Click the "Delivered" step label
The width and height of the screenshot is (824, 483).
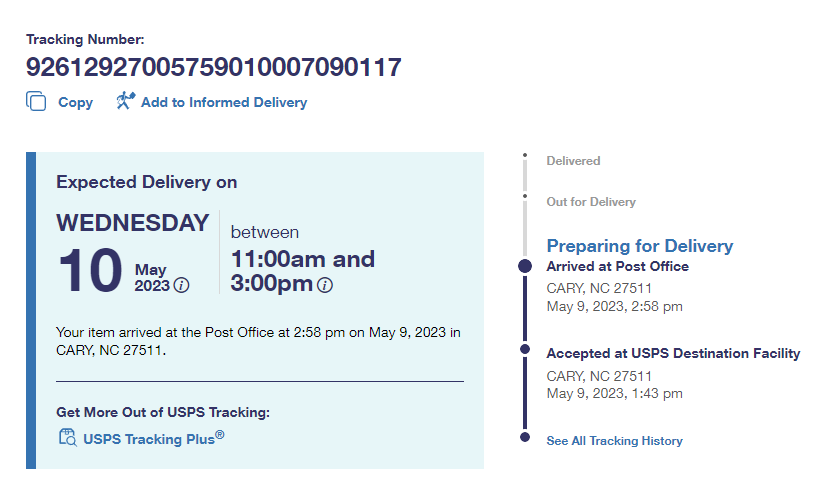pos(573,161)
